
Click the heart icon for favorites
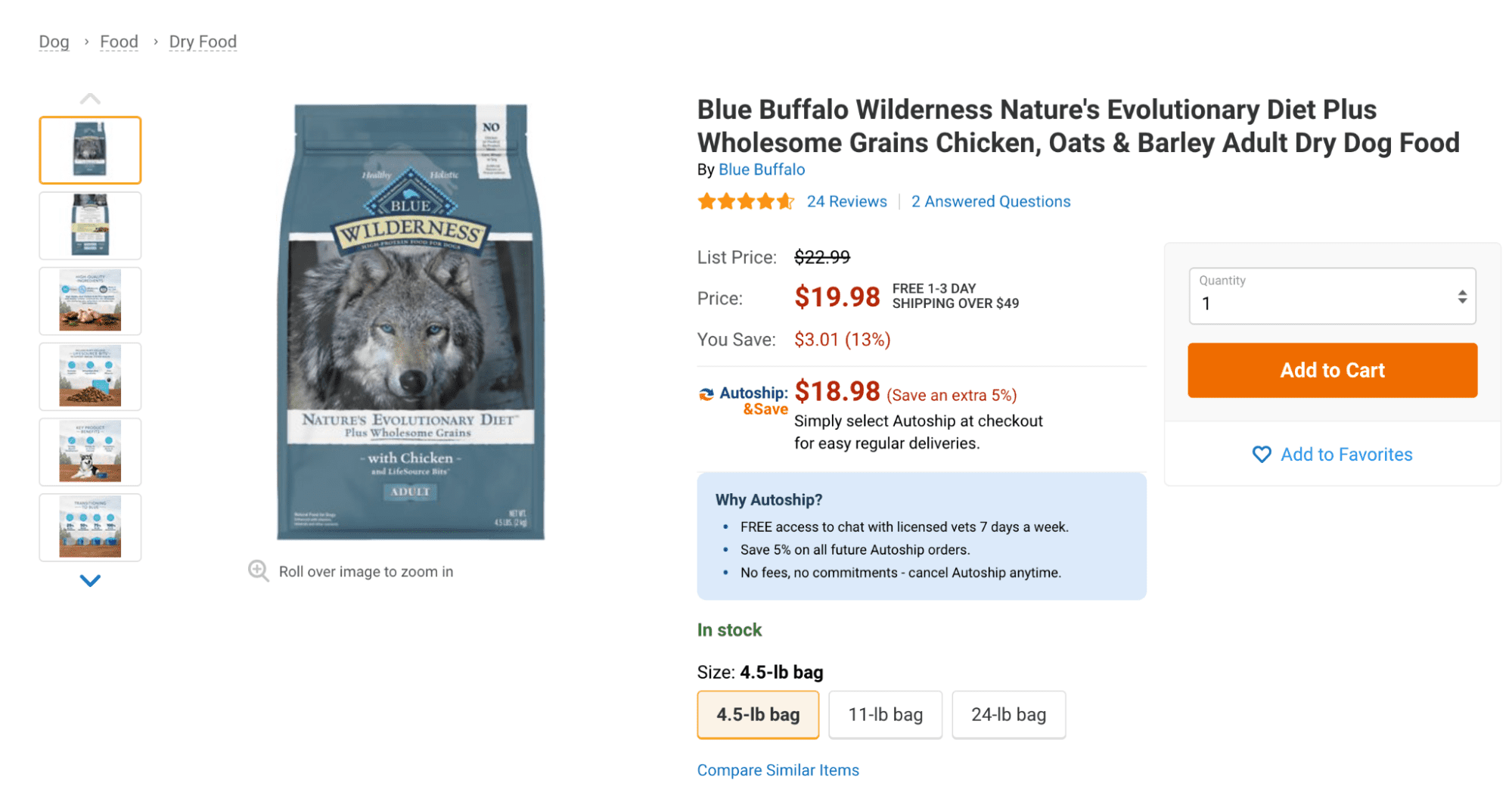[x=1261, y=454]
